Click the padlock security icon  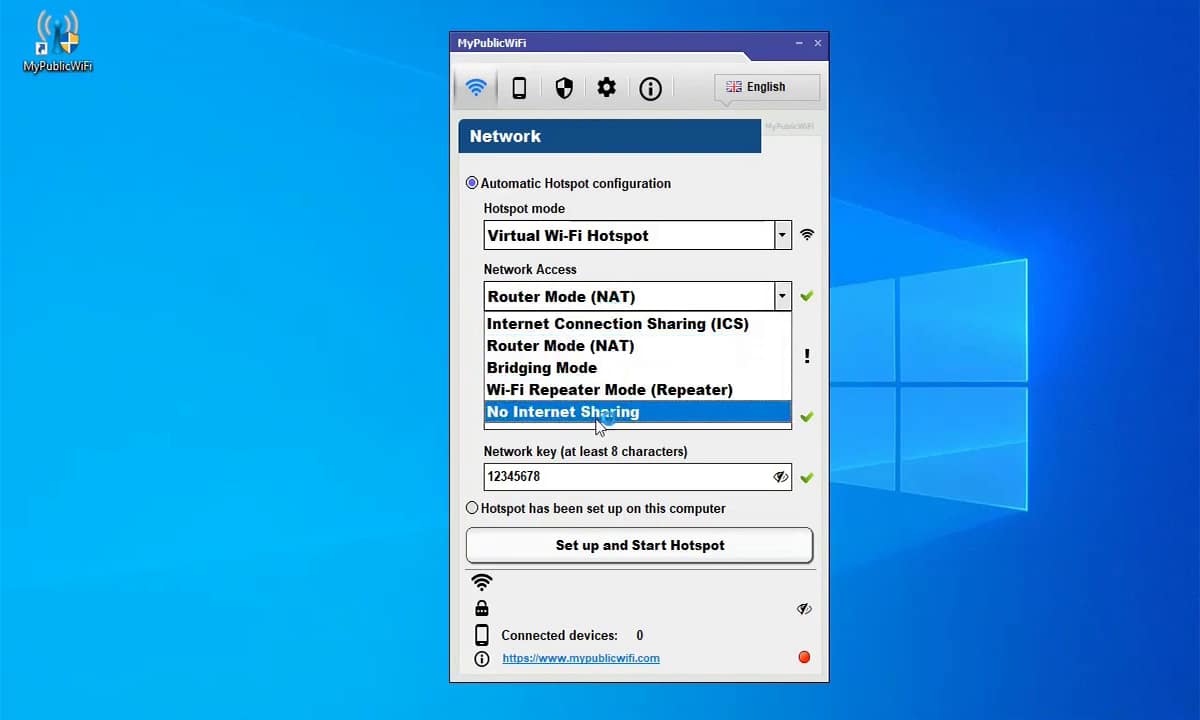click(x=481, y=607)
